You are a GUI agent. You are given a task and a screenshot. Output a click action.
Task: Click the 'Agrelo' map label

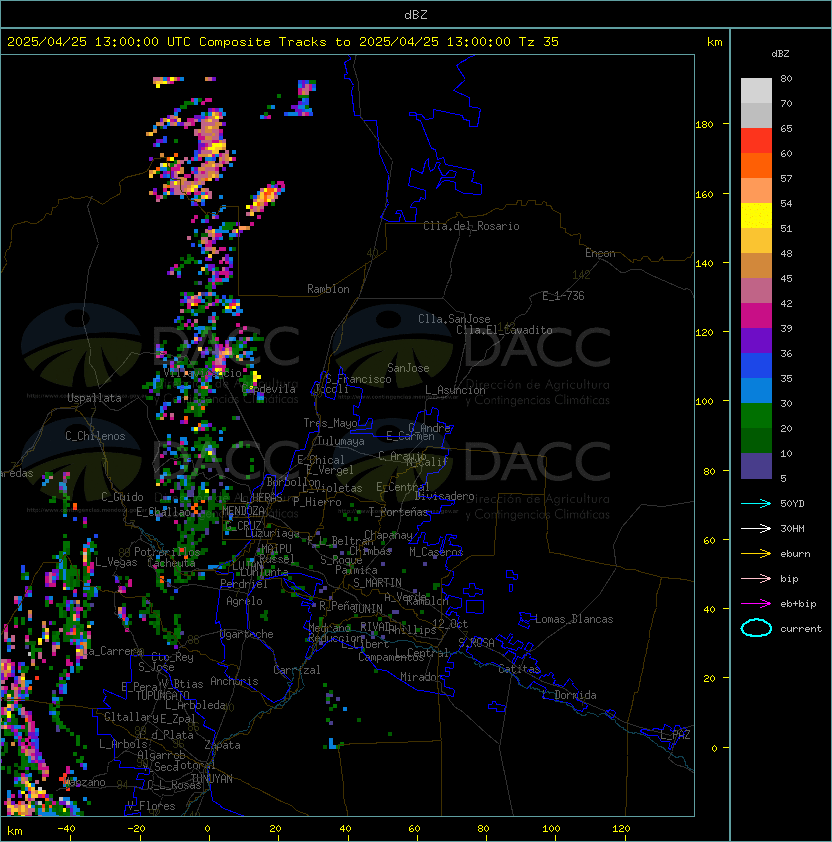click(x=244, y=601)
